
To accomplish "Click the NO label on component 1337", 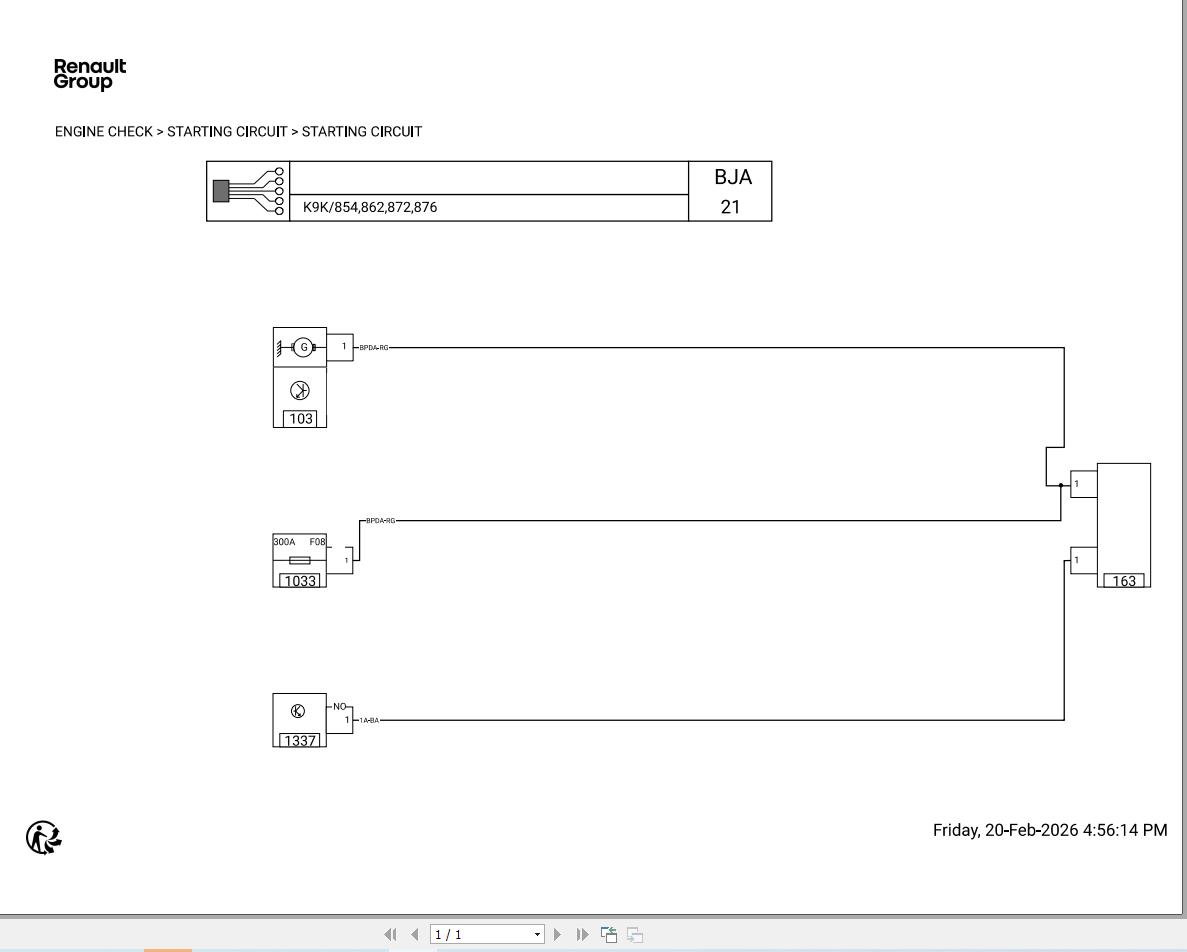I will click(x=339, y=706).
